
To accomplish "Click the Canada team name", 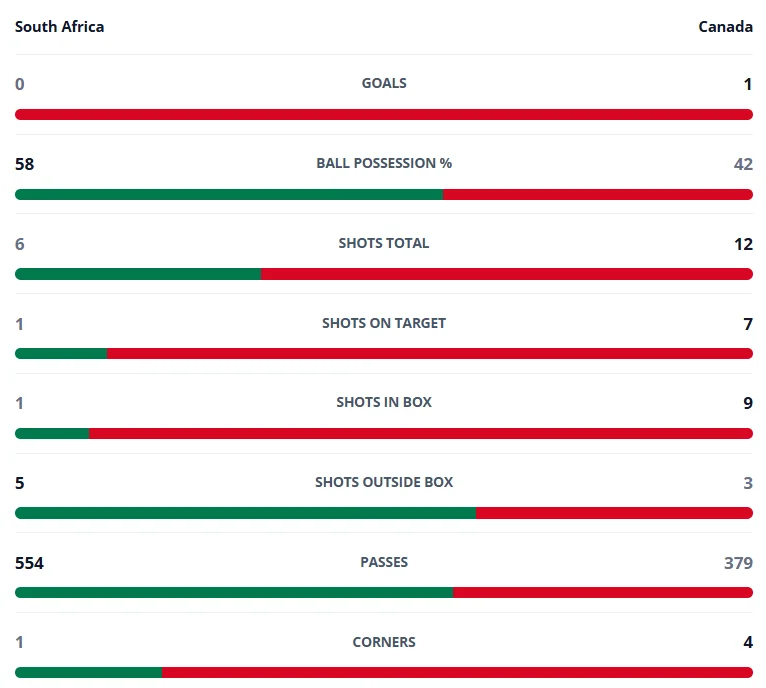I will point(725,26).
